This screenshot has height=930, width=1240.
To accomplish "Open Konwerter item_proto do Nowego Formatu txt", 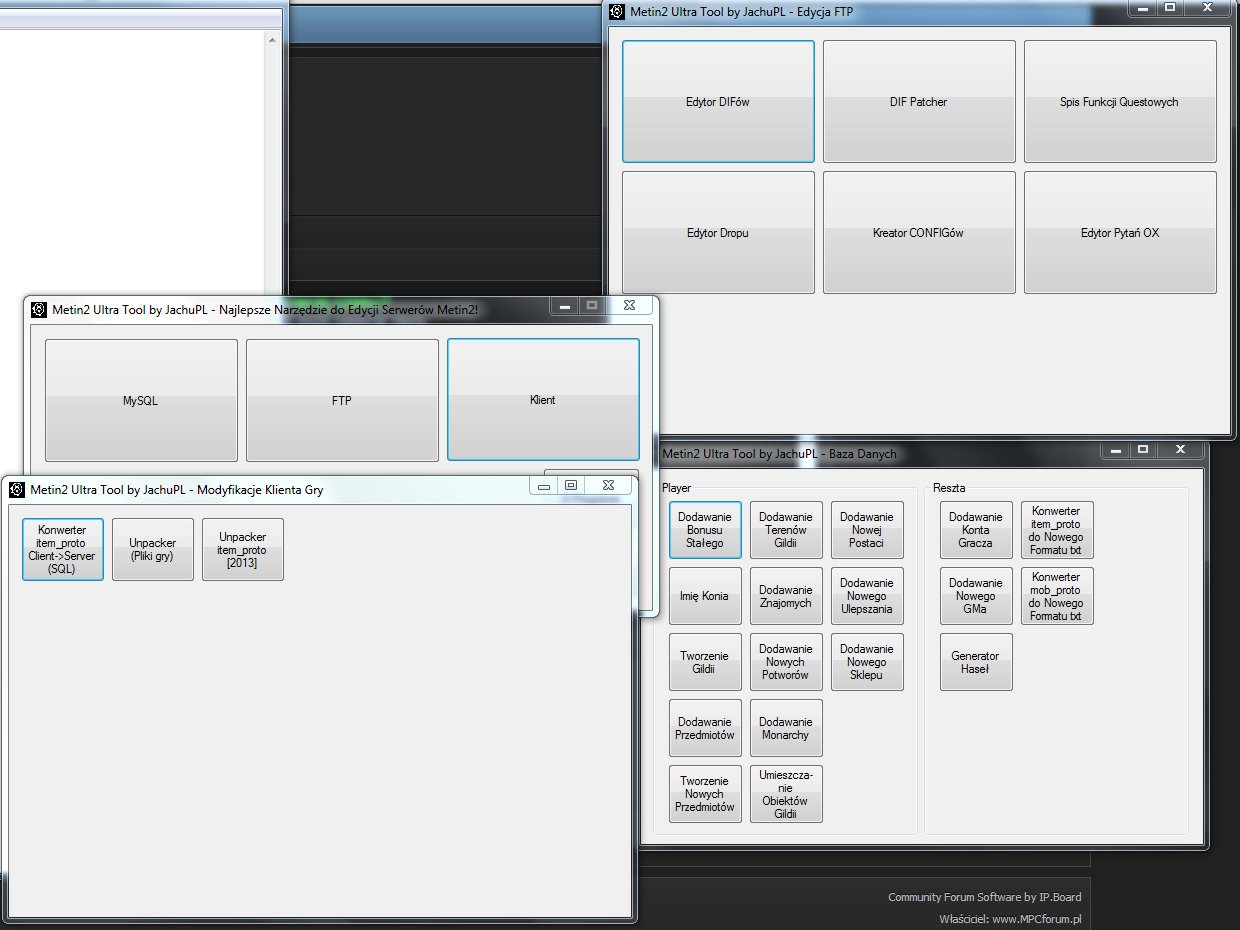I will click(x=1057, y=530).
